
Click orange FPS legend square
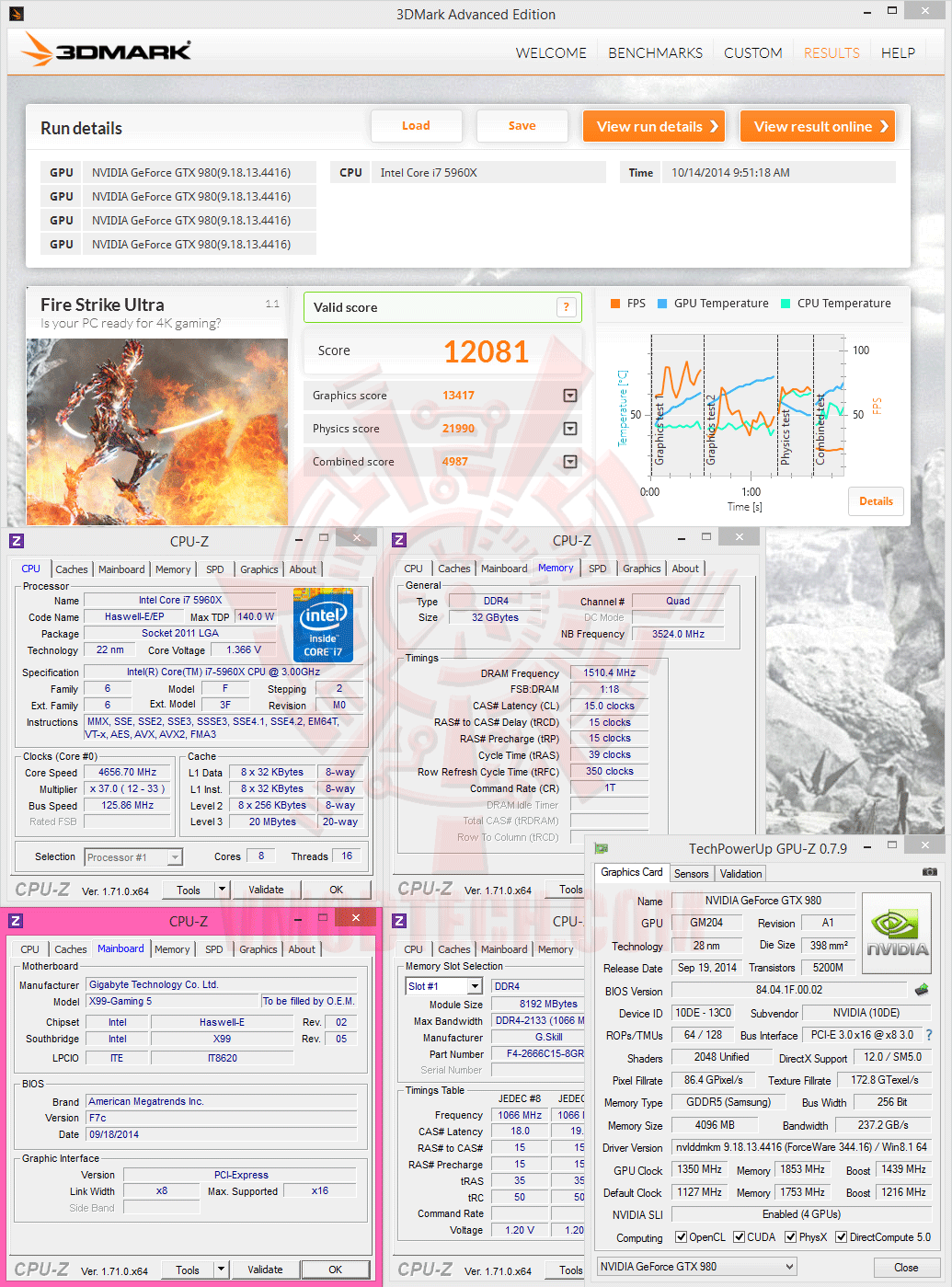(615, 304)
